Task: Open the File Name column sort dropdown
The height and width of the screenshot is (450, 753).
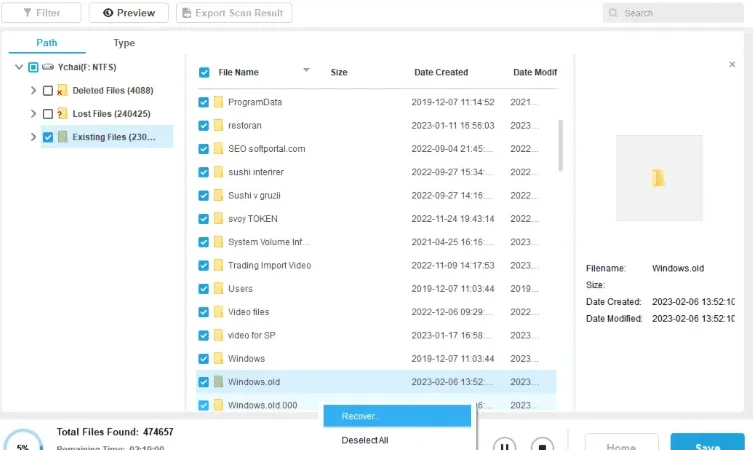Action: [x=306, y=70]
